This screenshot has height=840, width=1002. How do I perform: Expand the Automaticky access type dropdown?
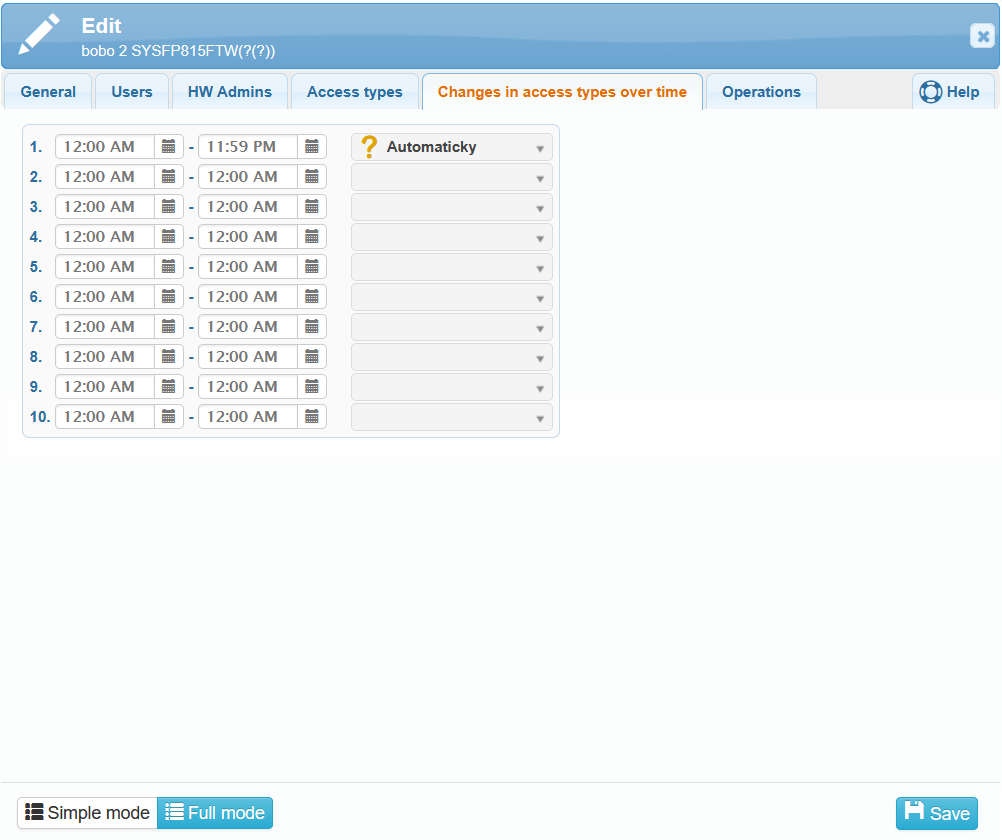(x=452, y=147)
